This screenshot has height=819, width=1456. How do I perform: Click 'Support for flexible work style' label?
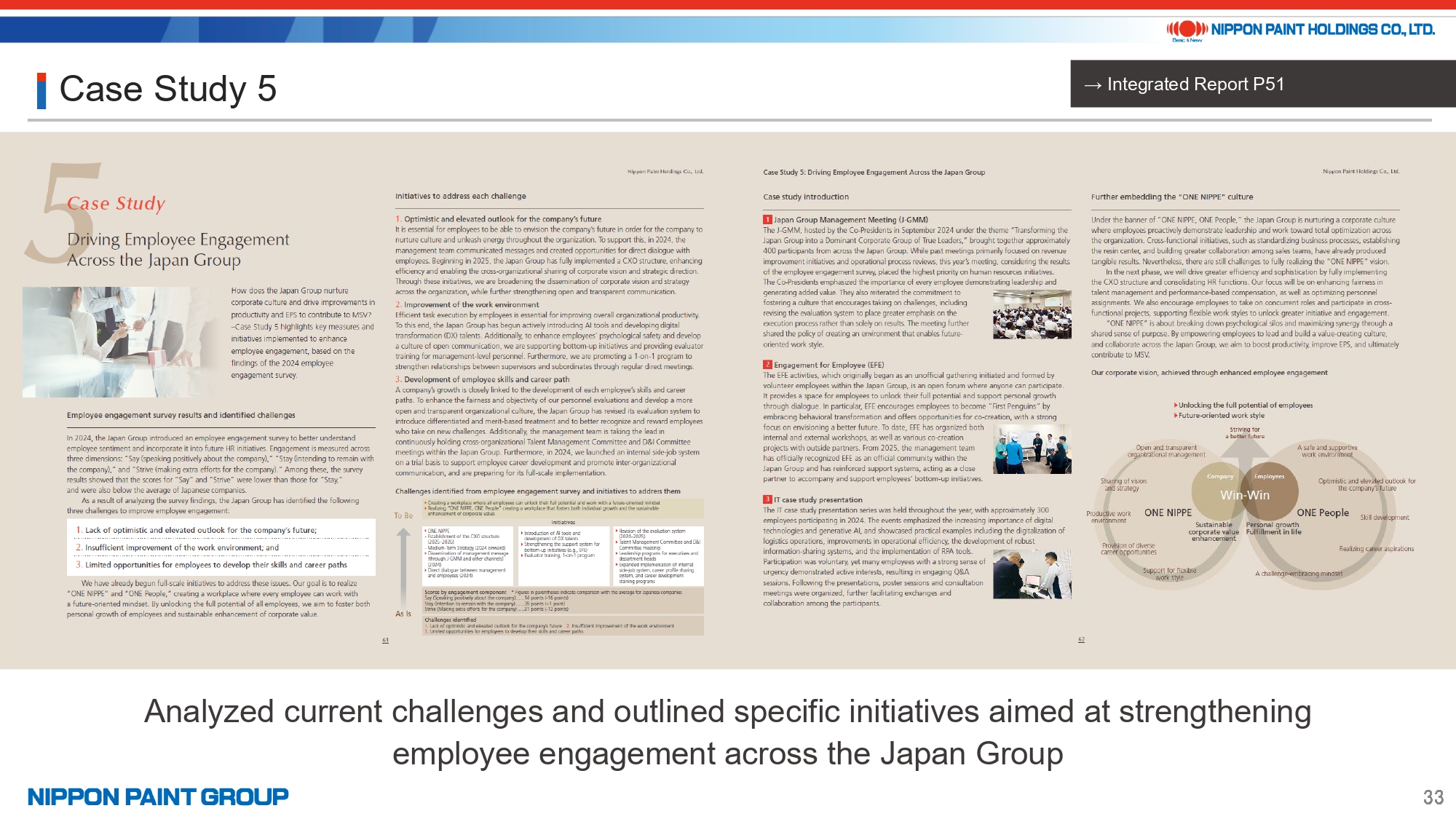click(1169, 574)
